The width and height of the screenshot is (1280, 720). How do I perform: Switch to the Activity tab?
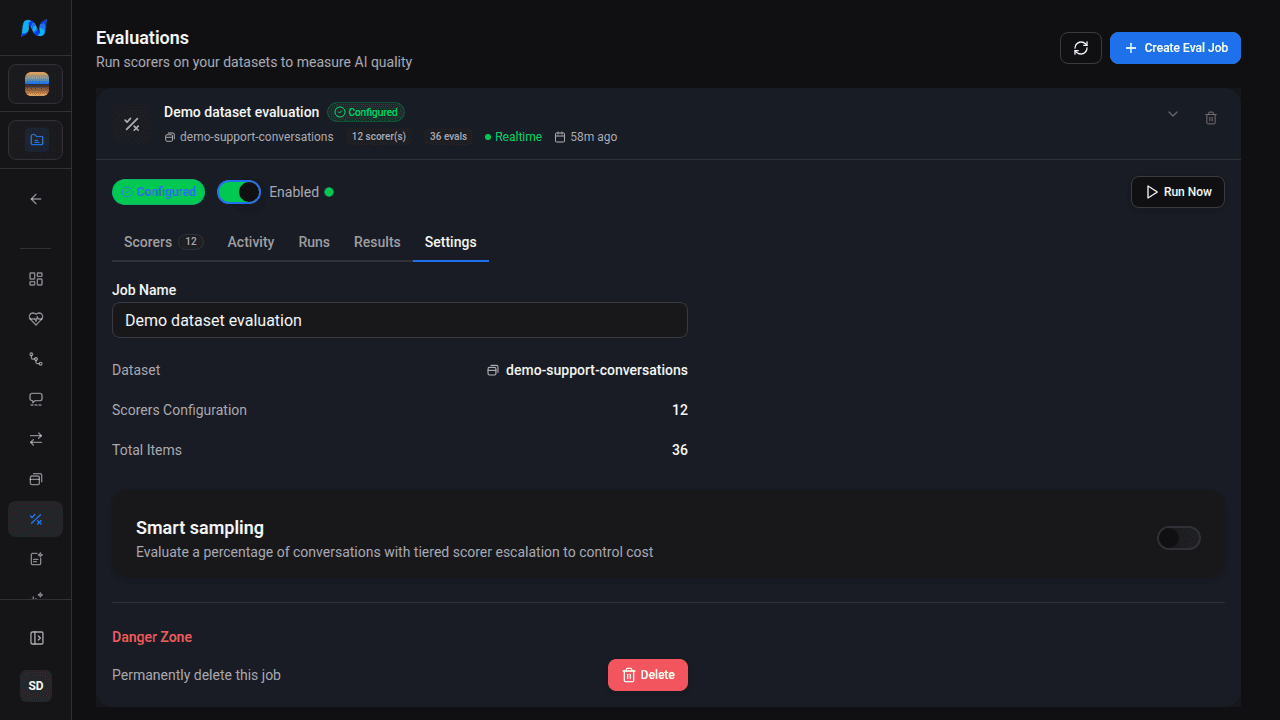pos(251,242)
